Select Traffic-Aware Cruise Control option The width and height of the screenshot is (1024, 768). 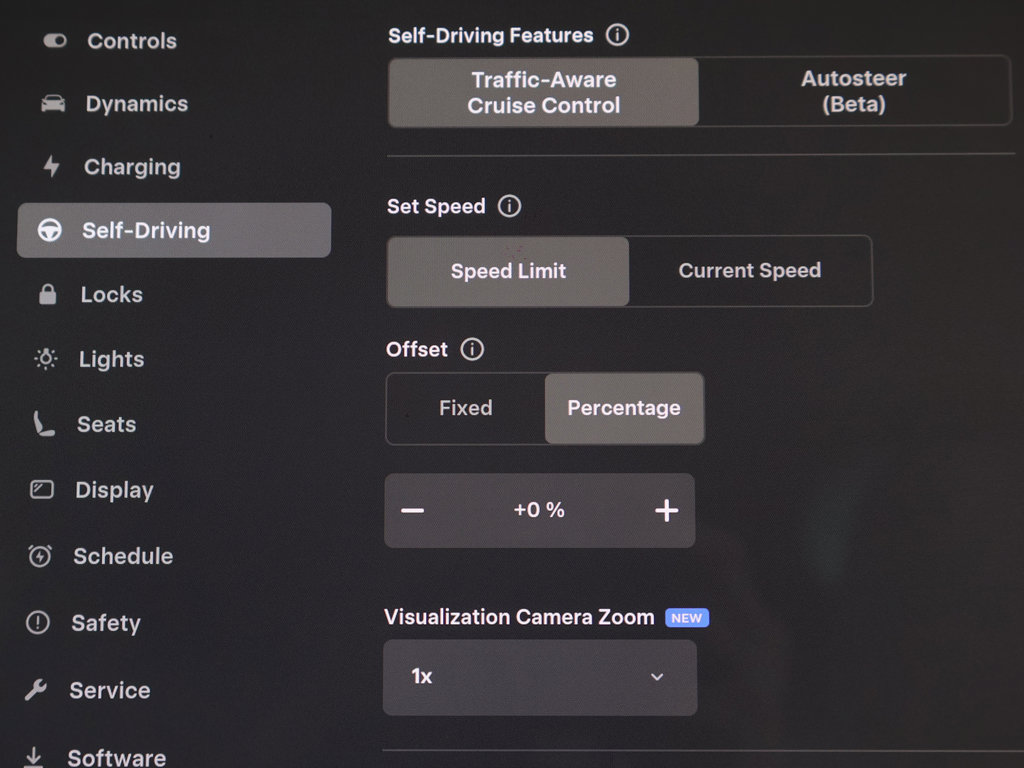[x=543, y=92]
